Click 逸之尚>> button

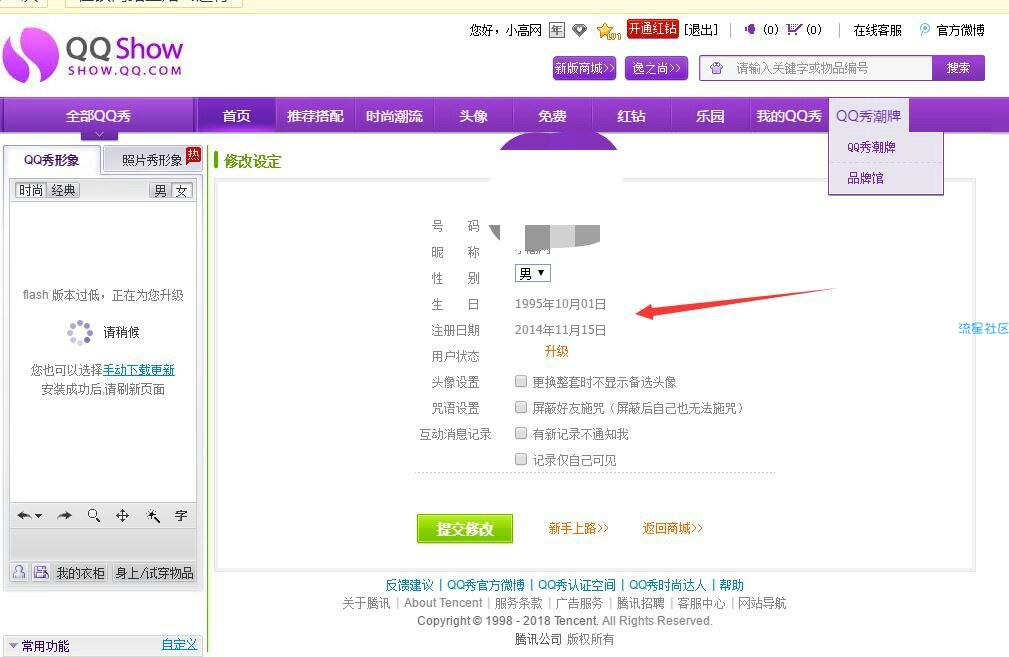pyautogui.click(x=656, y=68)
